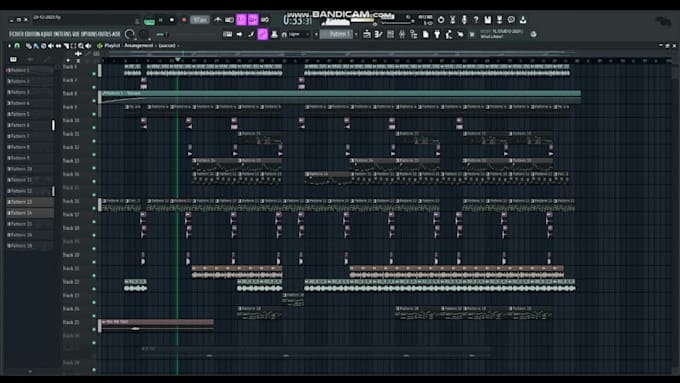This screenshot has height=383, width=680.
Task: Click the Track 16 label
Action: [x=71, y=201]
